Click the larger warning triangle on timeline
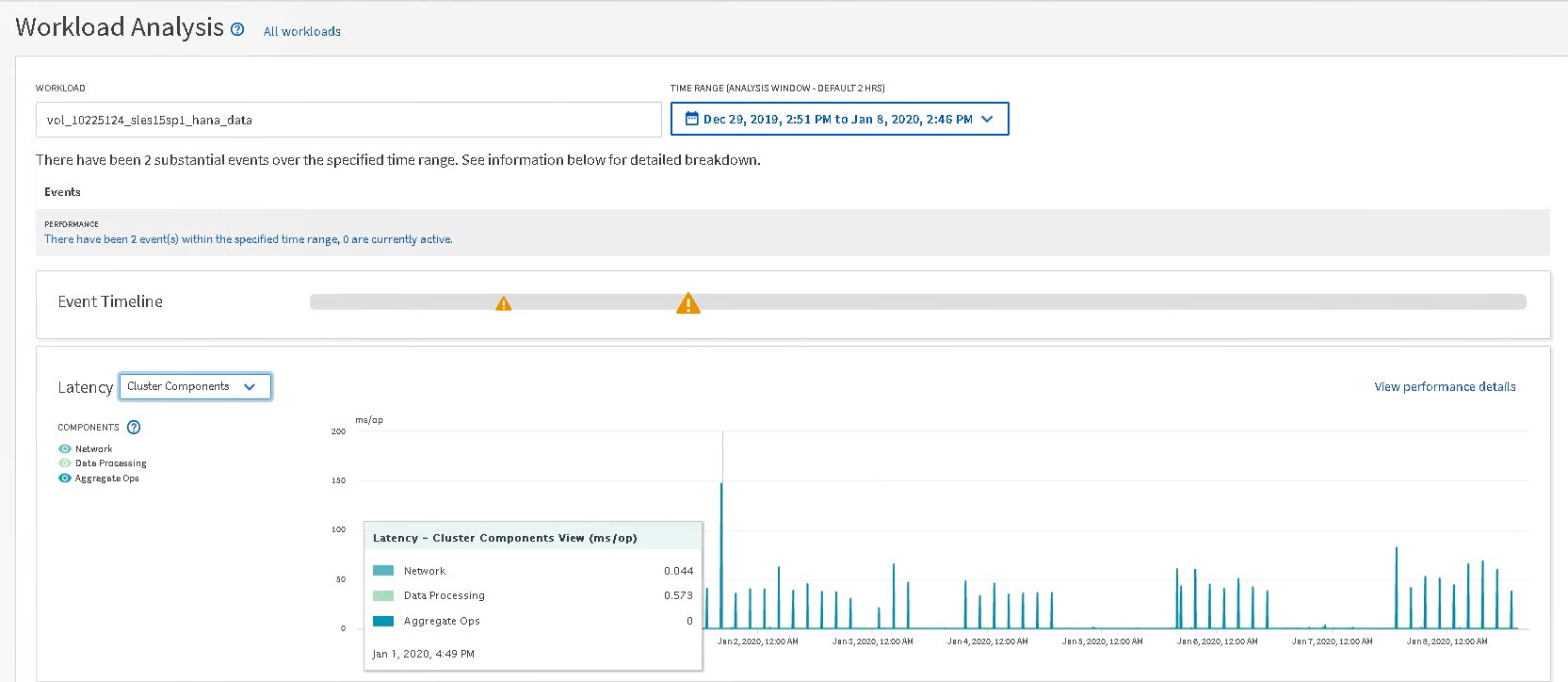 [688, 303]
